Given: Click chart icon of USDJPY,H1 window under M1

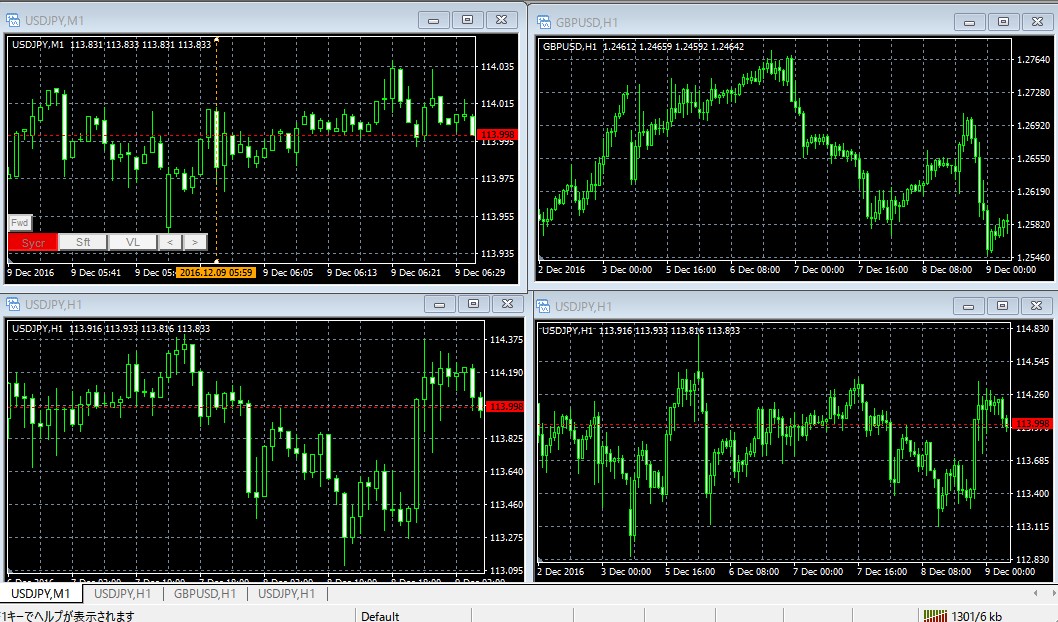Looking at the screenshot, I should point(13,304).
